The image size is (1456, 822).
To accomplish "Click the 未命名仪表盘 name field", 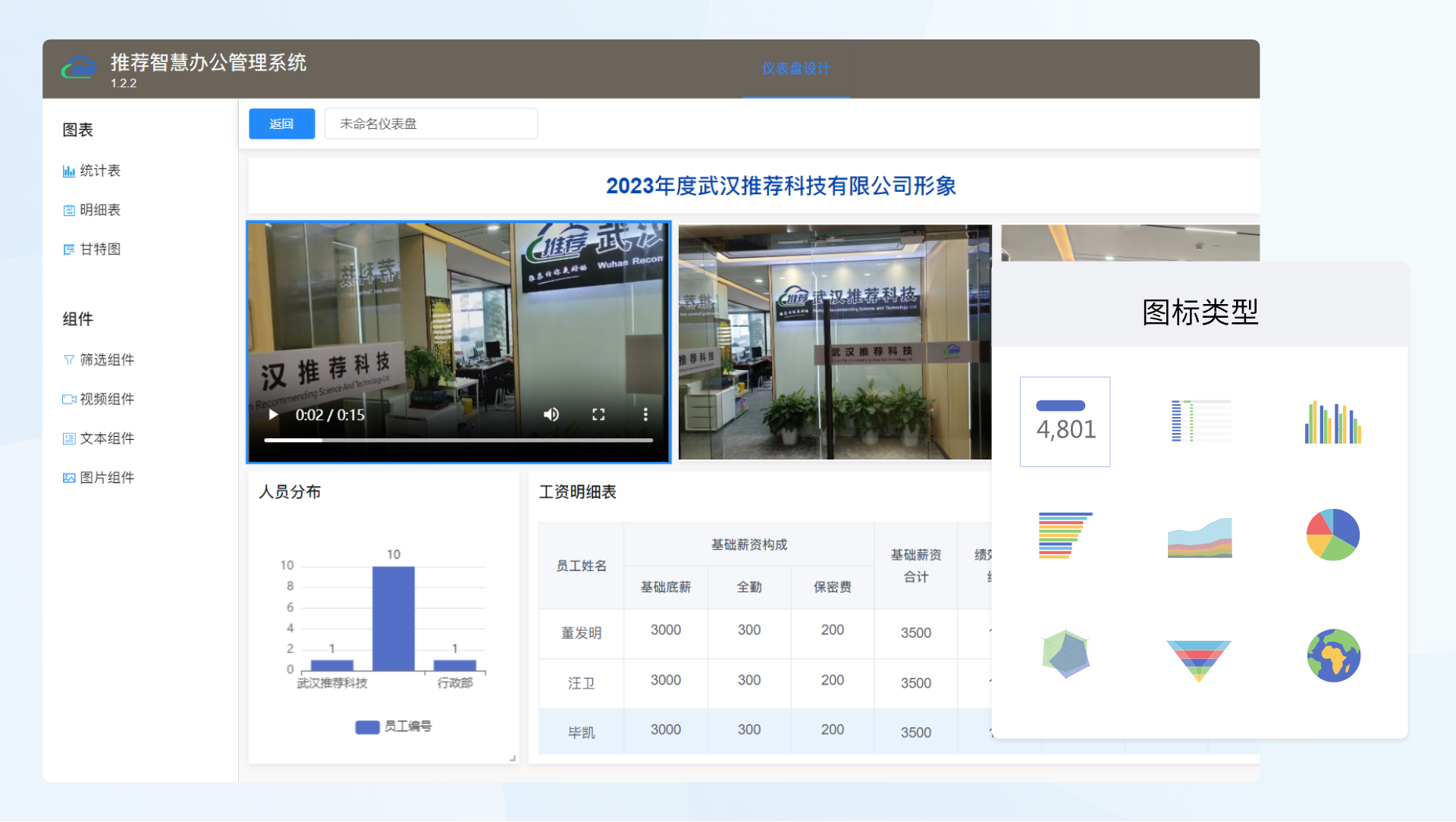I will click(431, 124).
